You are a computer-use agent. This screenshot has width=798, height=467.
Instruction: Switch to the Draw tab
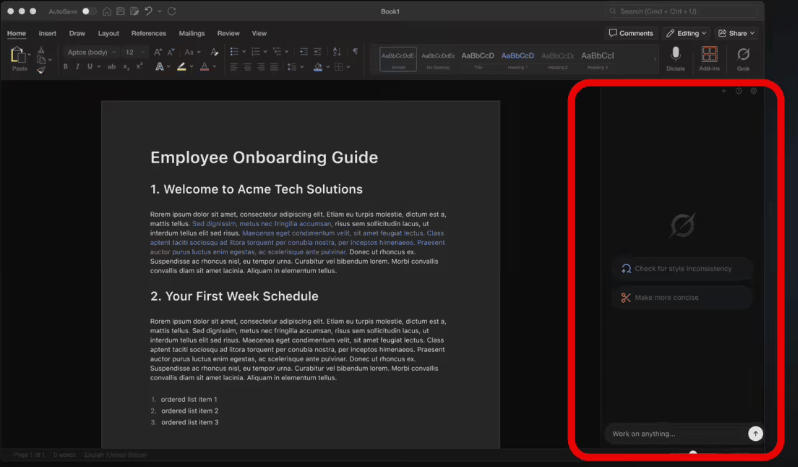point(77,33)
